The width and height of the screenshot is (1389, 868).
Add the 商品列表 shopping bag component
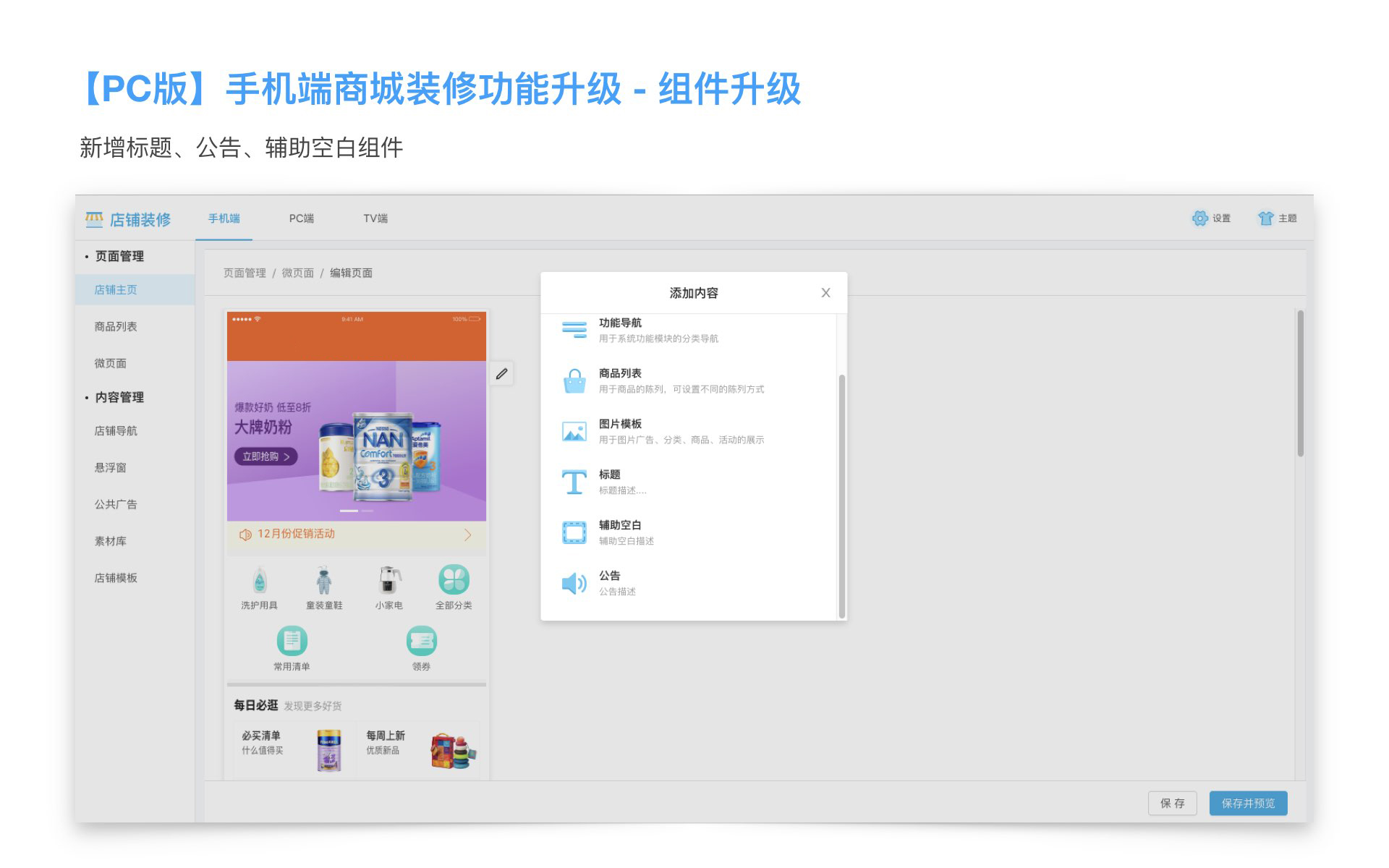click(574, 380)
